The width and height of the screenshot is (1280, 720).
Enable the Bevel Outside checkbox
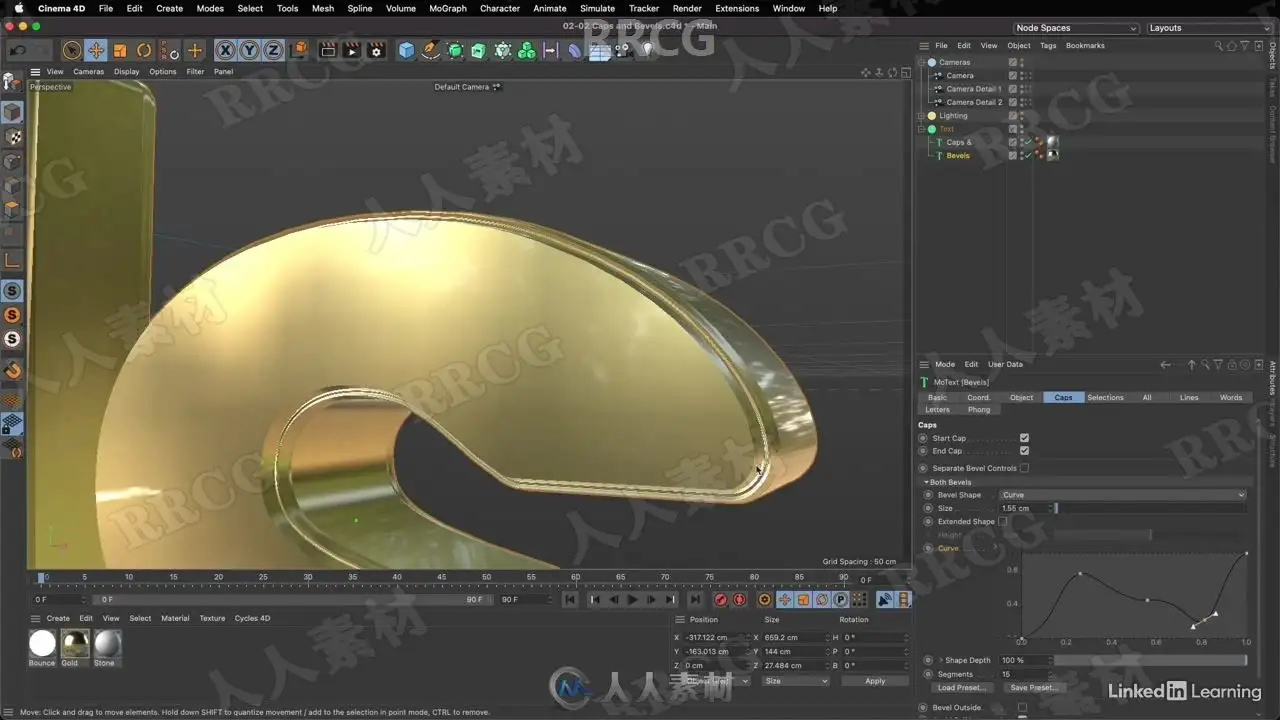tap(1022, 708)
